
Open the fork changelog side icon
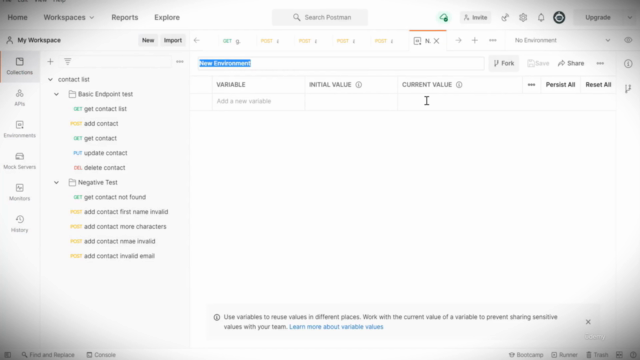[x=628, y=88]
